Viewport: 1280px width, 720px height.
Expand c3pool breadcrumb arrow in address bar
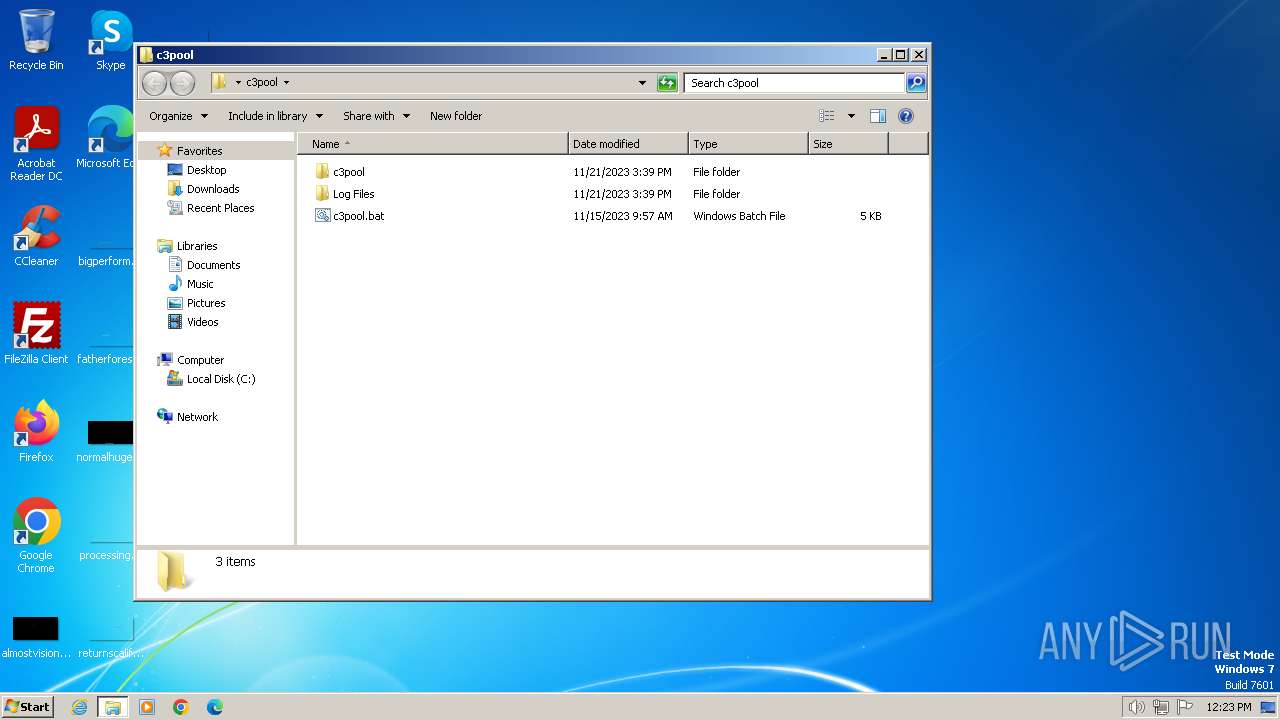tap(286, 83)
